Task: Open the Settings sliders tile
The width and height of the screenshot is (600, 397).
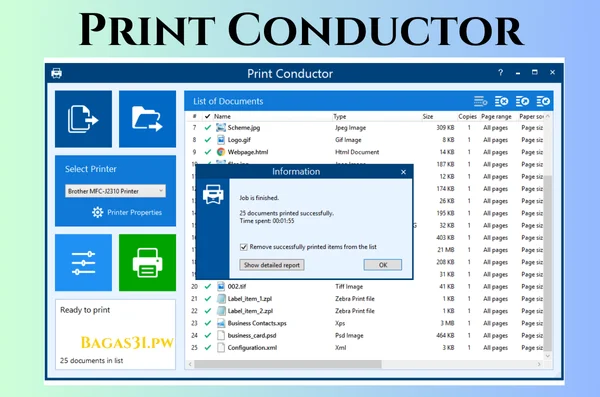Action: [83, 263]
